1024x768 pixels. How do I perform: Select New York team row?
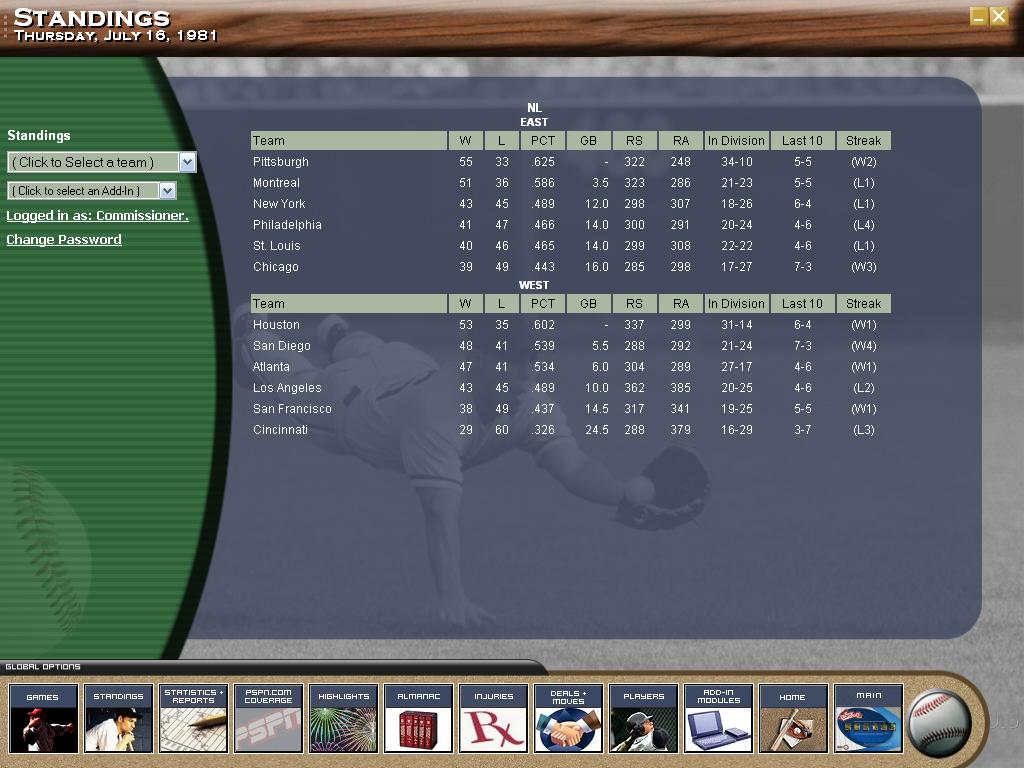[571, 204]
